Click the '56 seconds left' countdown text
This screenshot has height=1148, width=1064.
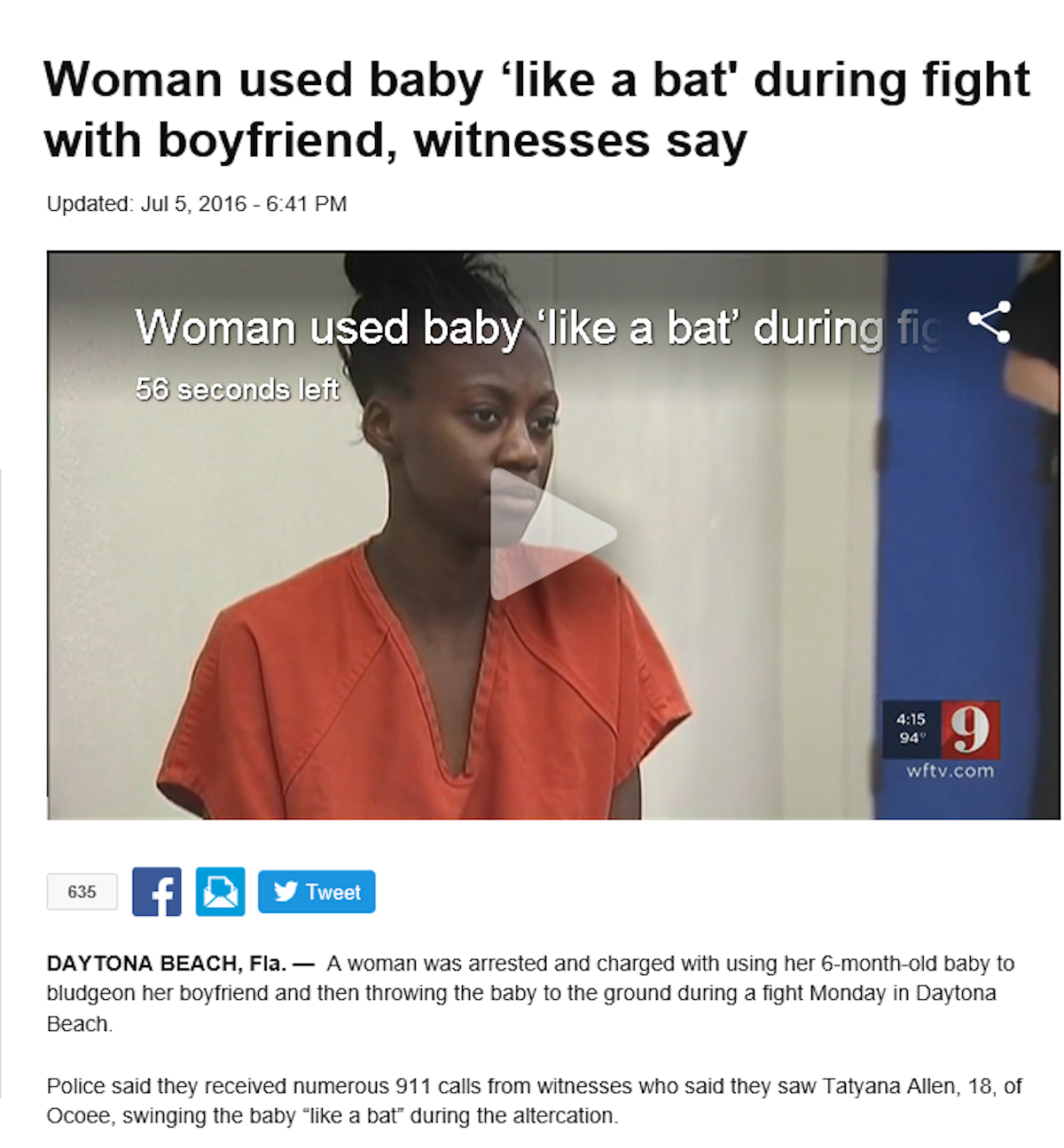tap(237, 389)
